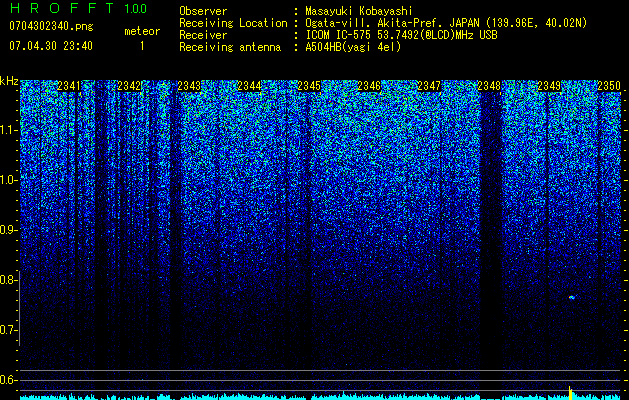
Task: Click the 2341 time marker
Action: click(69, 86)
